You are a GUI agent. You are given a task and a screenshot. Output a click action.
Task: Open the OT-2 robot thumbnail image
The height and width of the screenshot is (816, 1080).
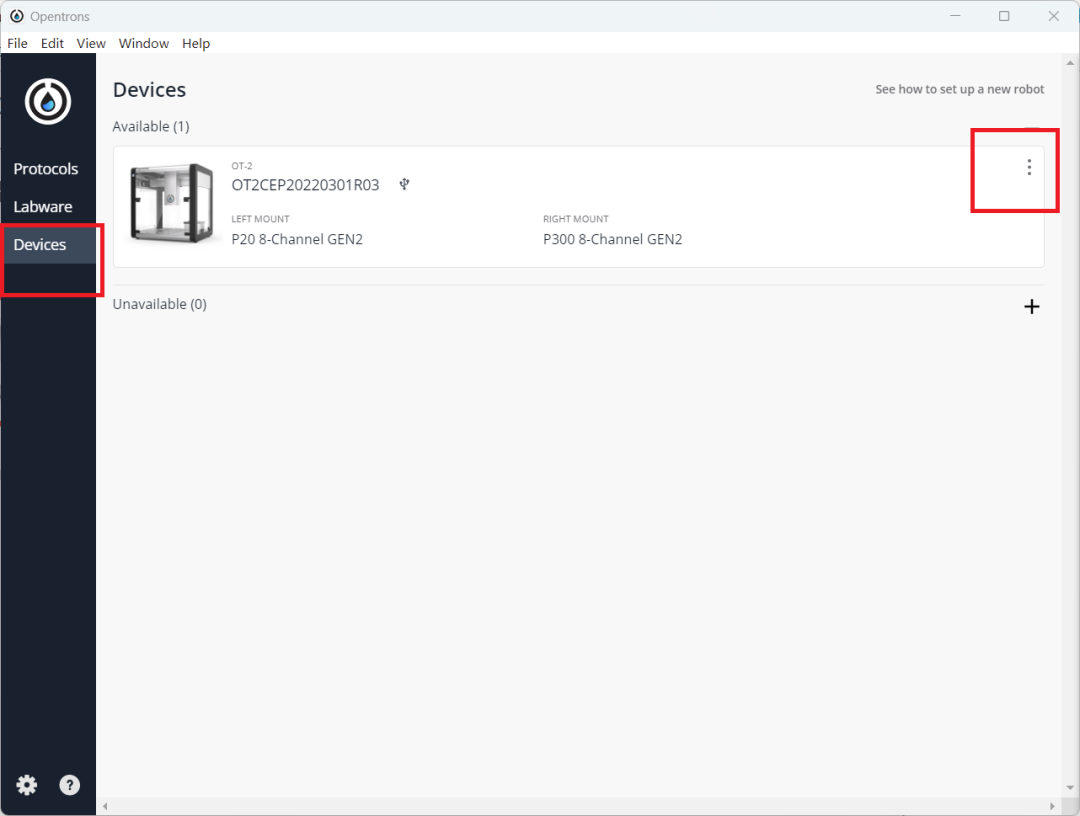[x=172, y=203]
